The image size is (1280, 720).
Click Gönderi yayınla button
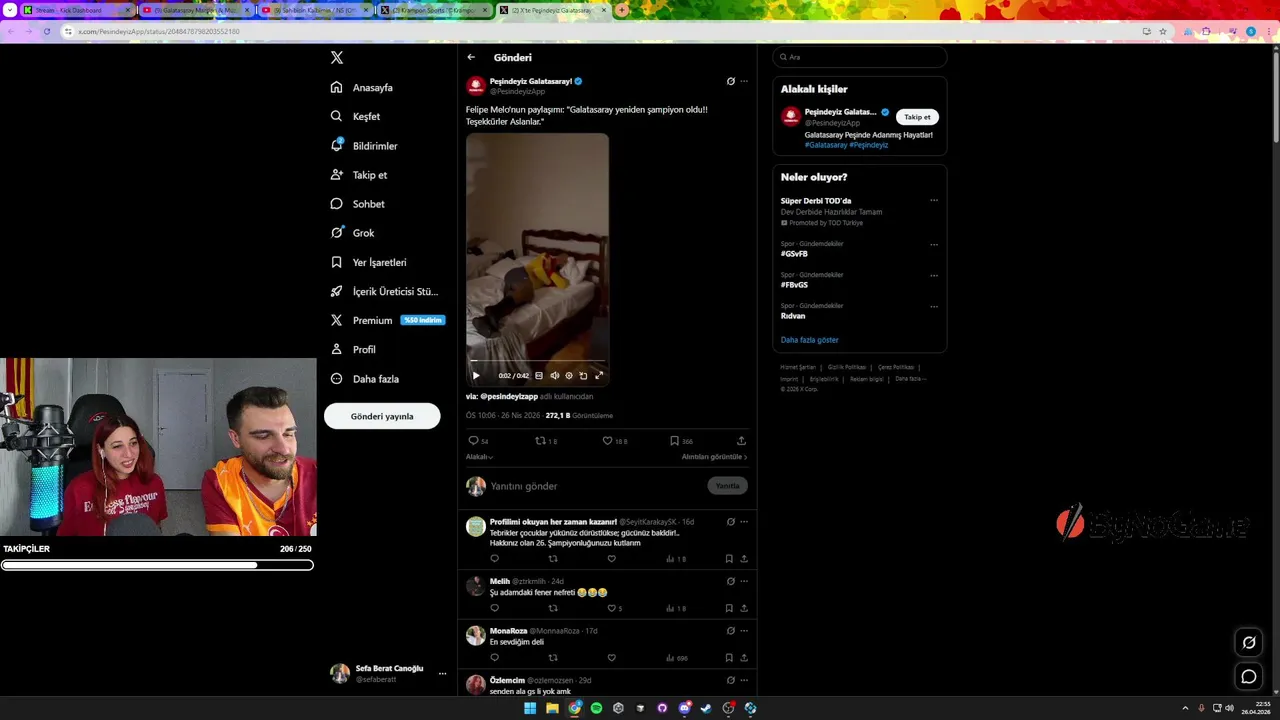click(382, 416)
